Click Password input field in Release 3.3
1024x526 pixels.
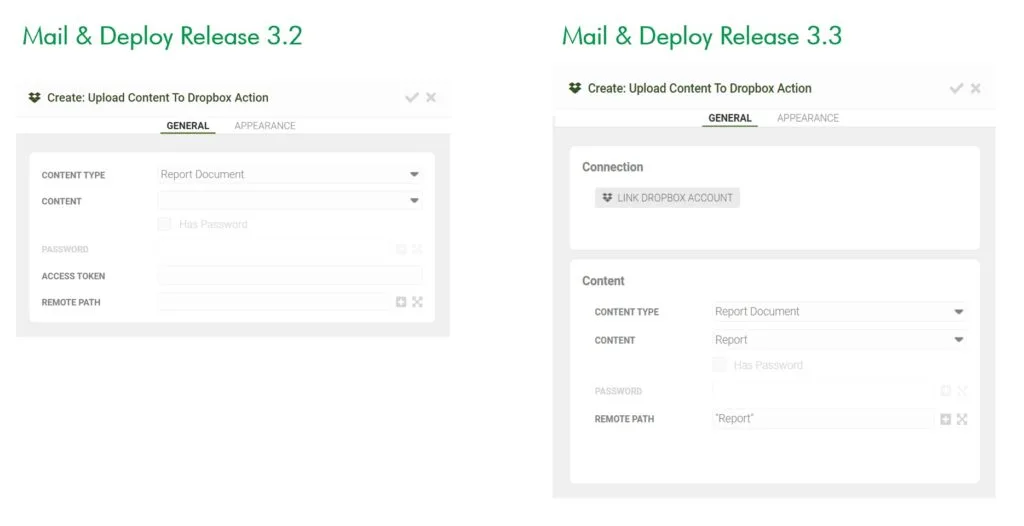(824, 391)
